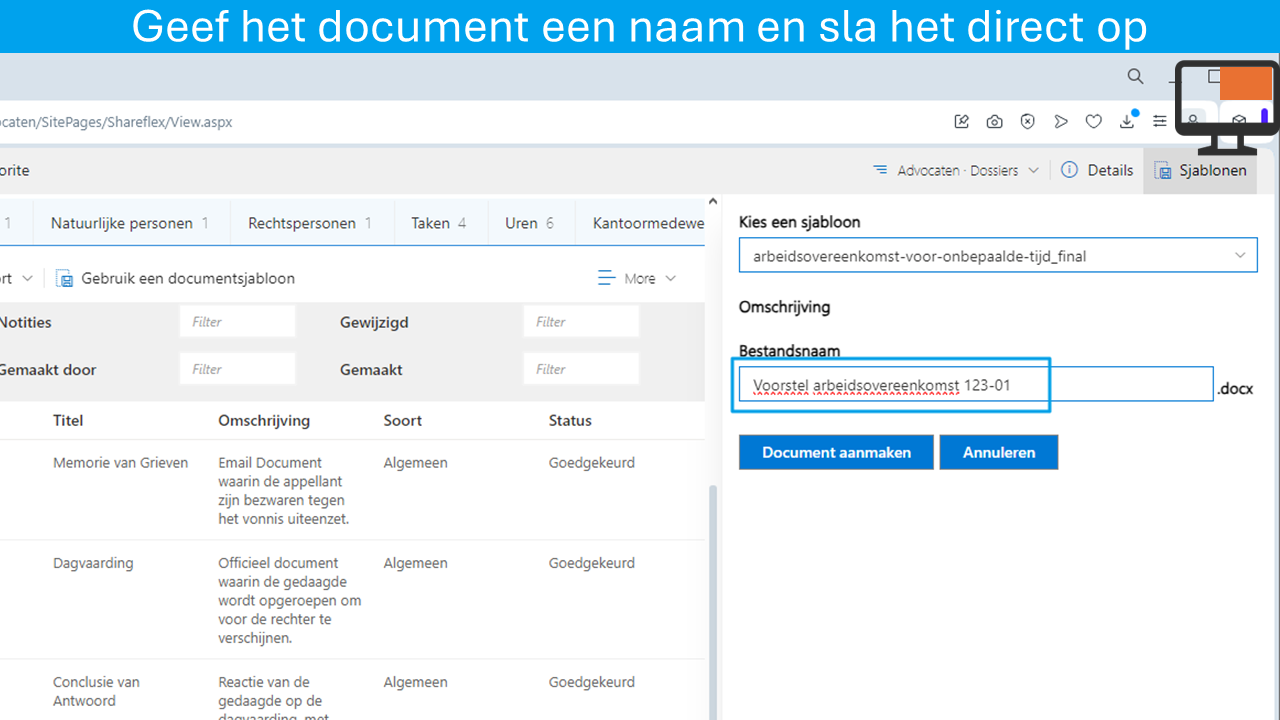Viewport: 1280px width, 720px height.
Task: Expand the chevron left of Gebruik een documentsjabloon
Action: pos(27,278)
